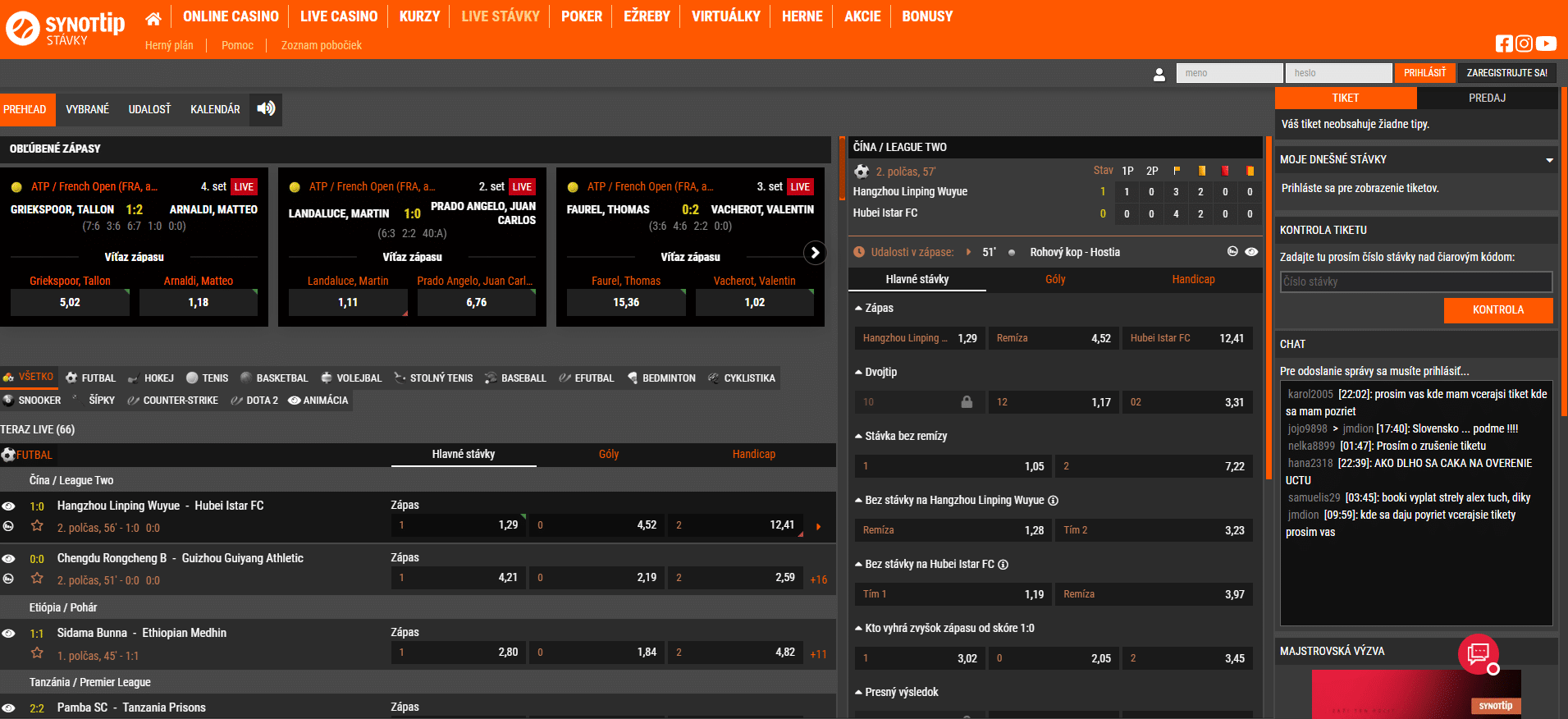Collapse the Zápas market section
Viewport: 1568px width, 719px height.
pos(874,309)
